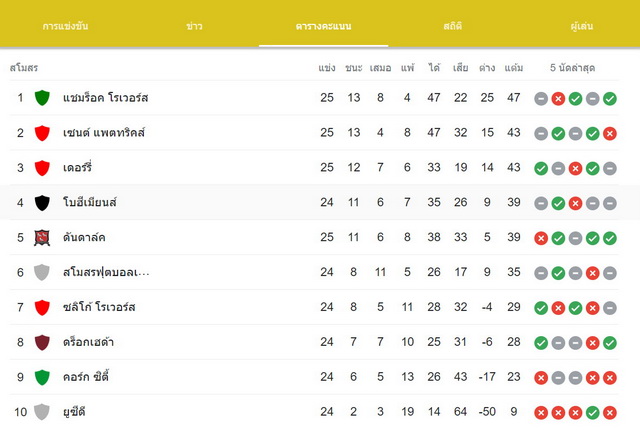Viewport: 640px width, 437px height.
Task: Click the green Cork City shield crest
Action: point(42,377)
